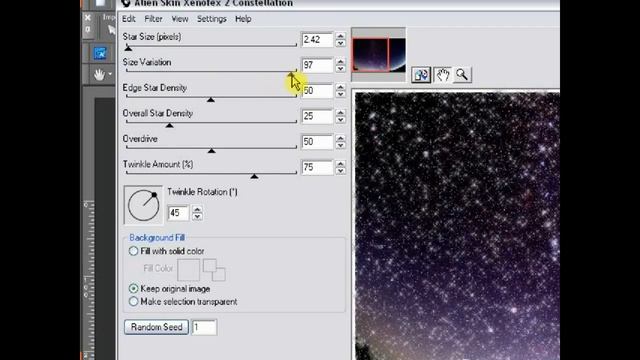Click the starry sky preview image

(457, 226)
